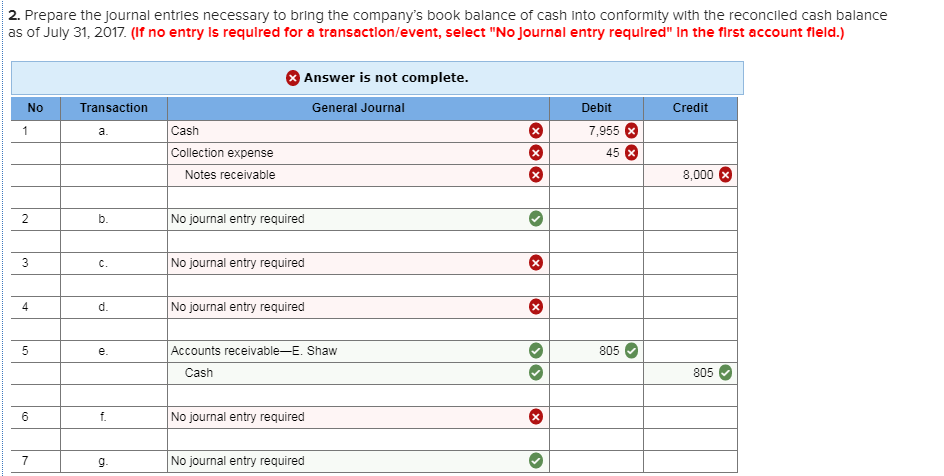The width and height of the screenshot is (944, 476).
Task: Click the debit value 7,955
Action: (x=604, y=131)
